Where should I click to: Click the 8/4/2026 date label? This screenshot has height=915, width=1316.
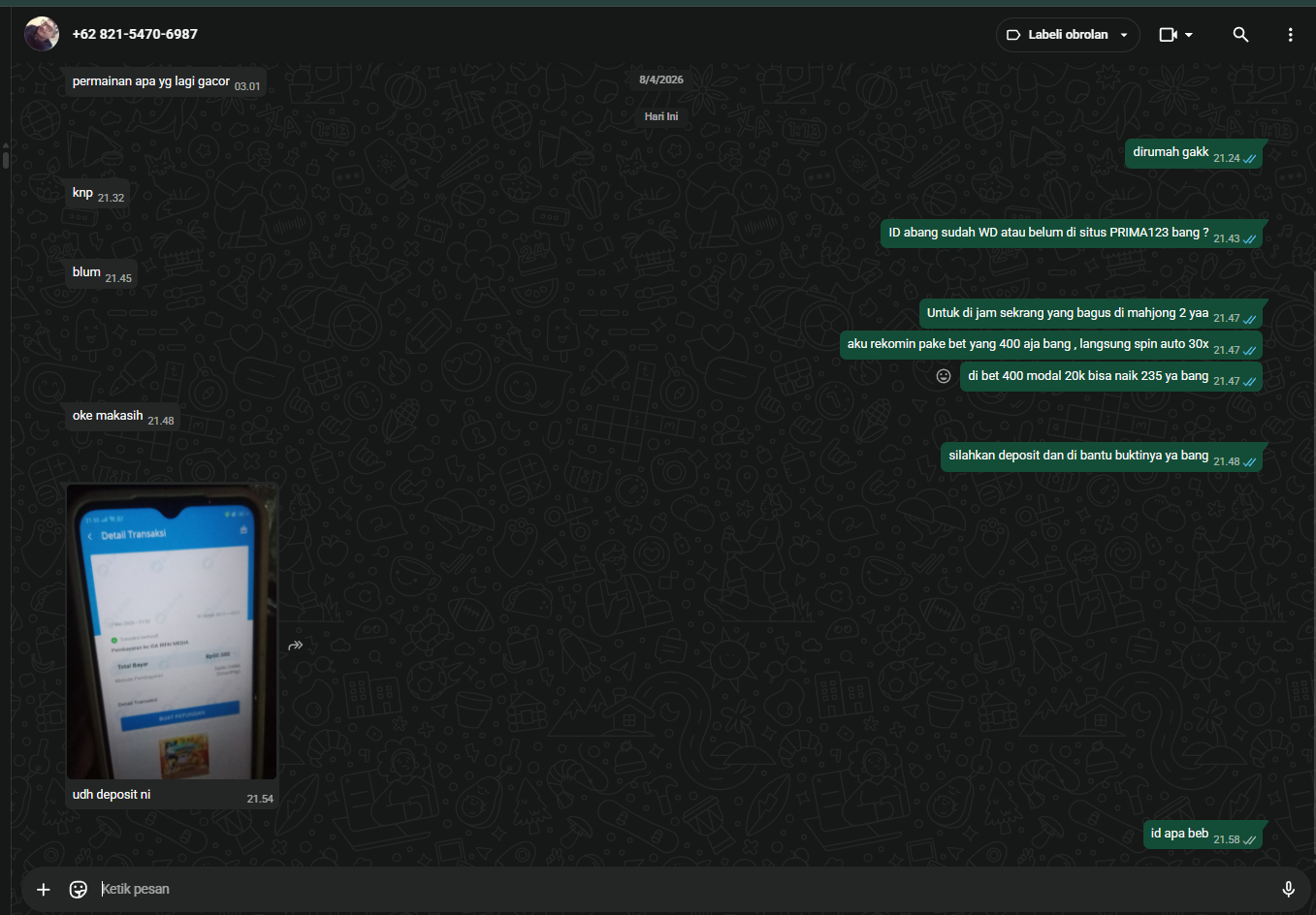click(x=661, y=79)
